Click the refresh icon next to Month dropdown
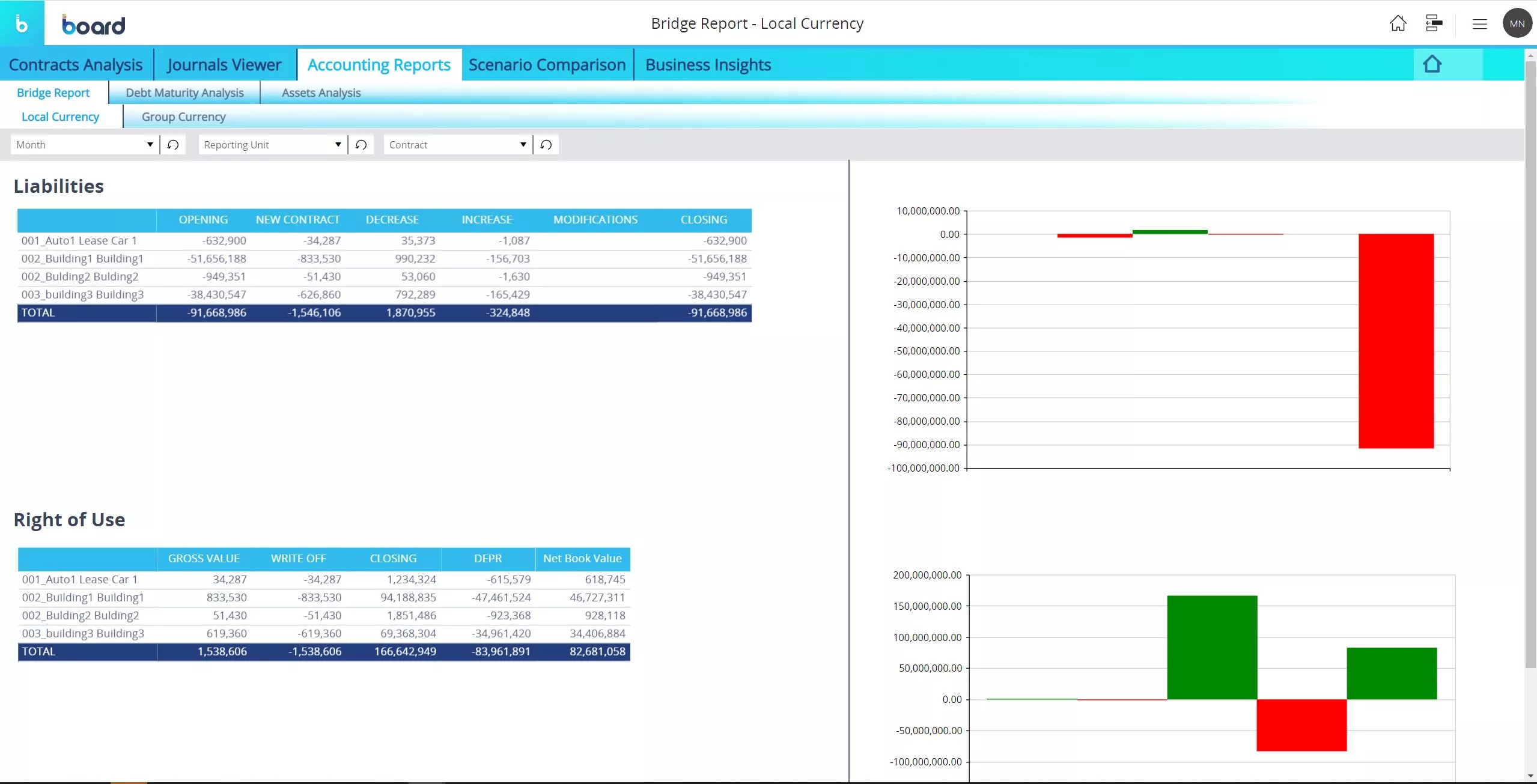Image resolution: width=1537 pixels, height=784 pixels. coord(172,145)
